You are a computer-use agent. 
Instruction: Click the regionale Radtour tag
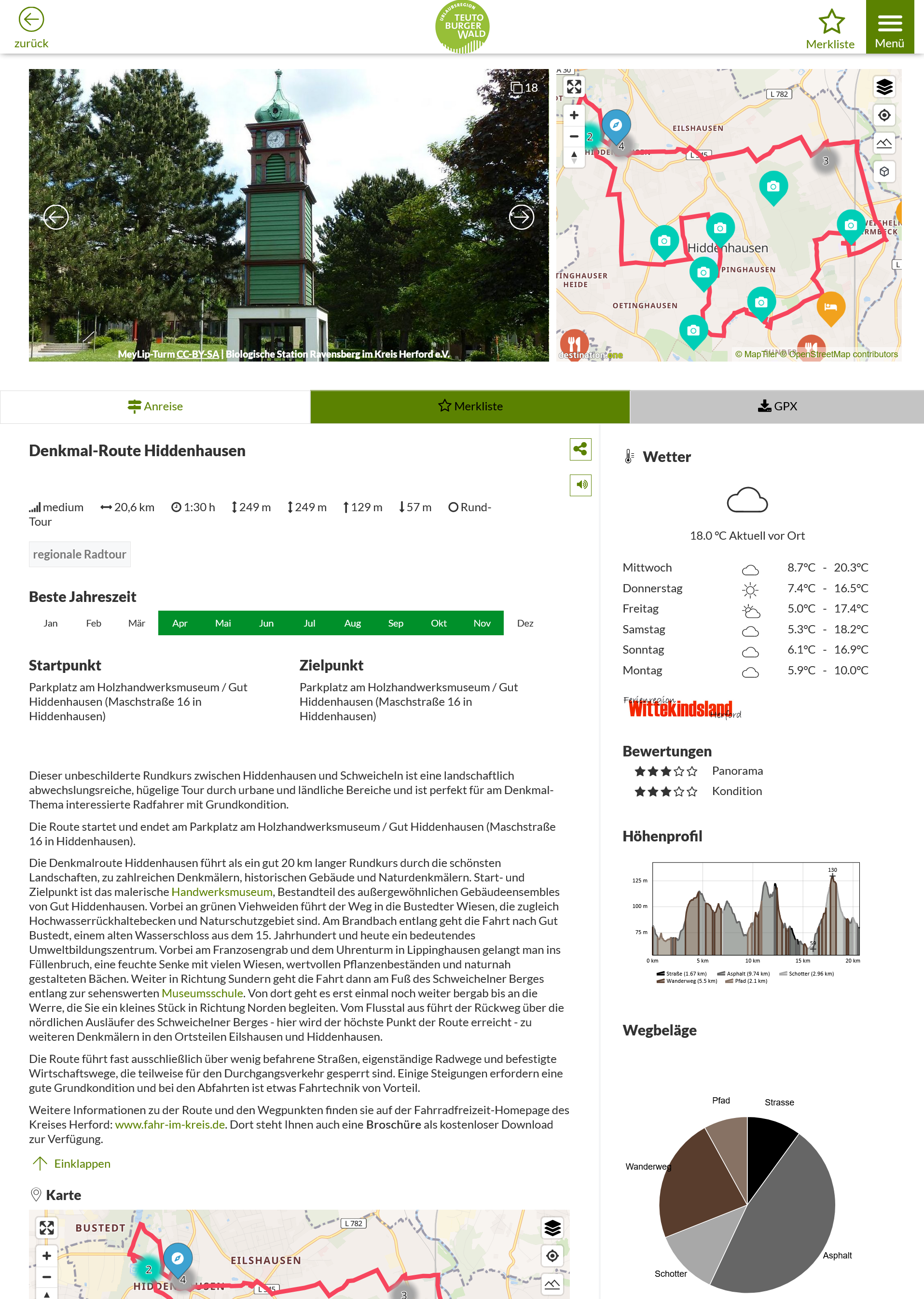click(80, 555)
